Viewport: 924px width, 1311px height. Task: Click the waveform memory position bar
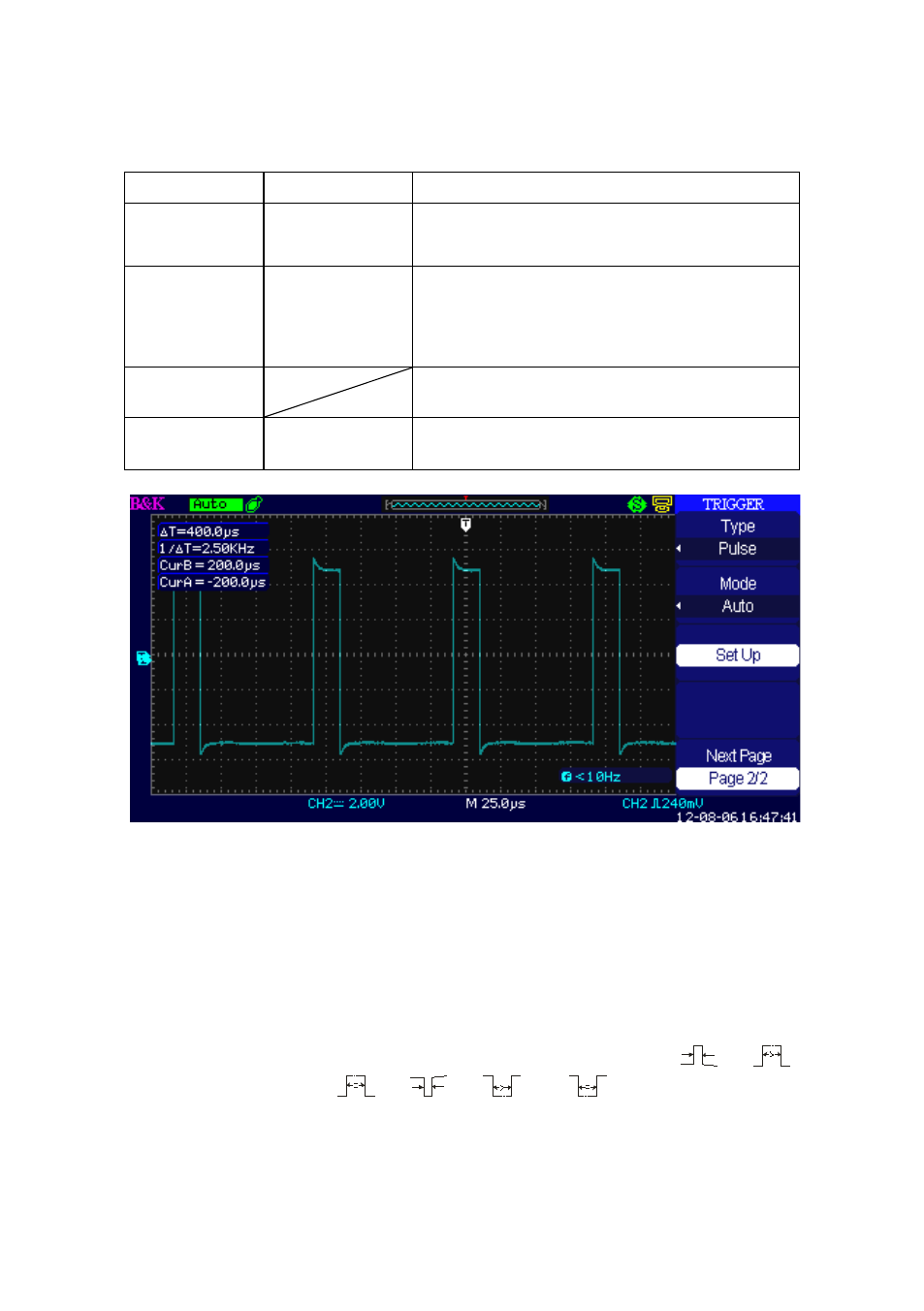tap(465, 504)
